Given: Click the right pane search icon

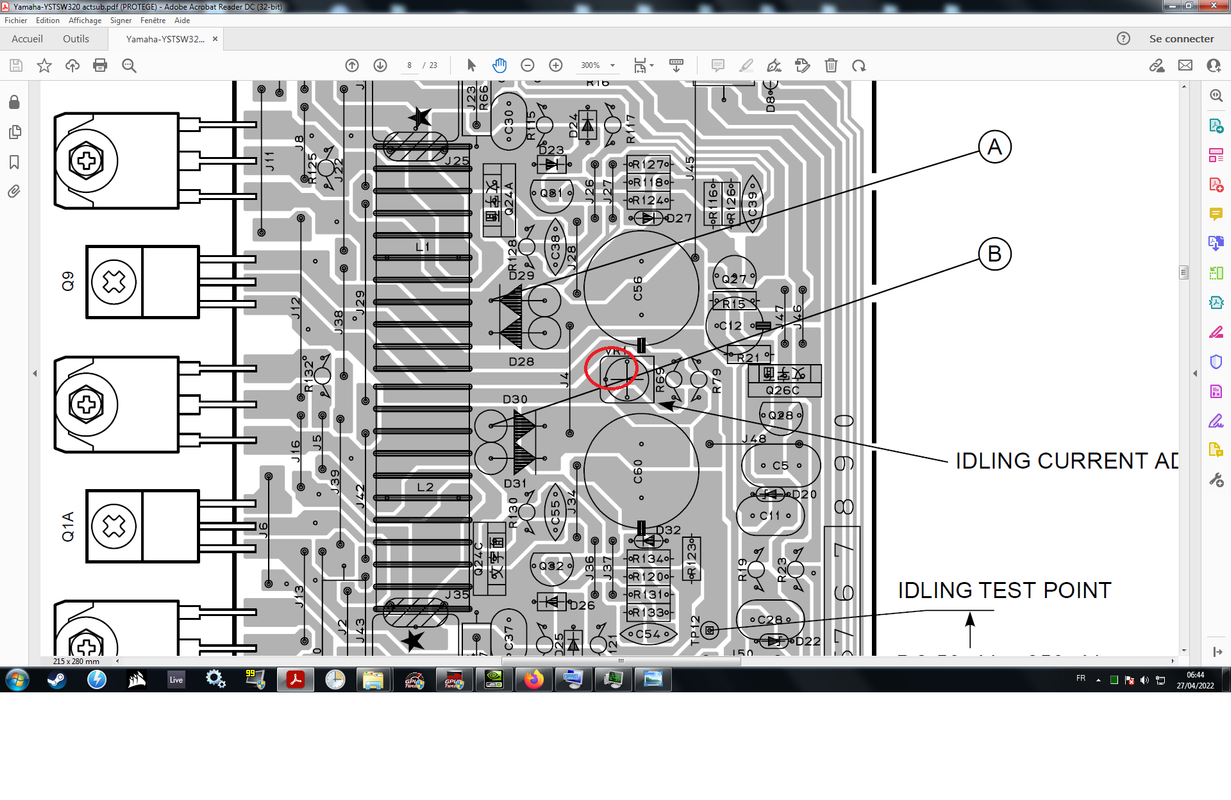Looking at the screenshot, I should [1216, 96].
